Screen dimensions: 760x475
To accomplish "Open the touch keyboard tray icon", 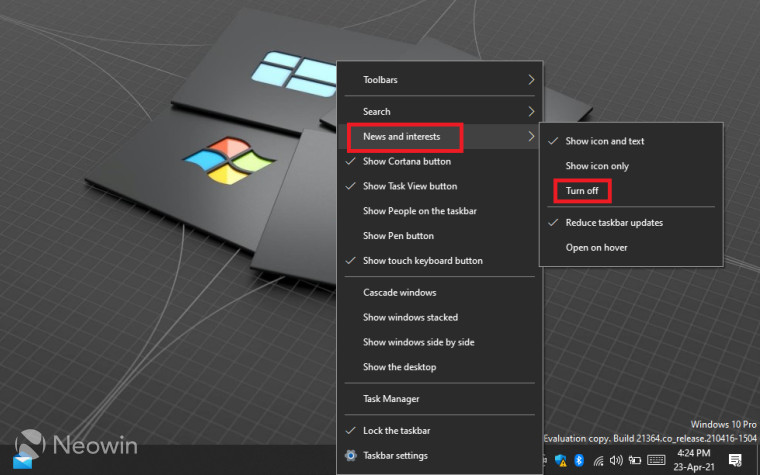I will [656, 460].
